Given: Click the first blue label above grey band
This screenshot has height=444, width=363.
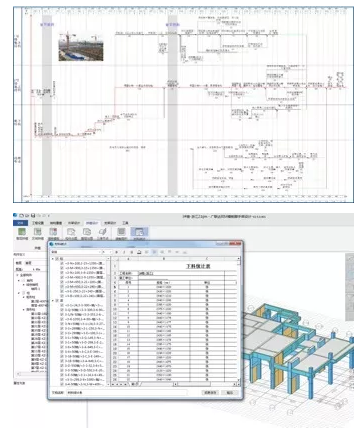Looking at the screenshot, I should 47,24.
